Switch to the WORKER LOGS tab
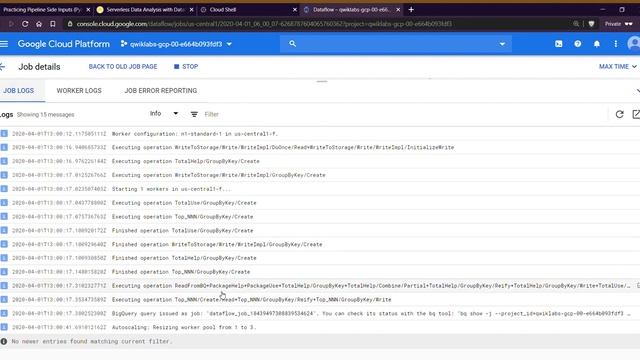640x360 pixels. point(79,91)
